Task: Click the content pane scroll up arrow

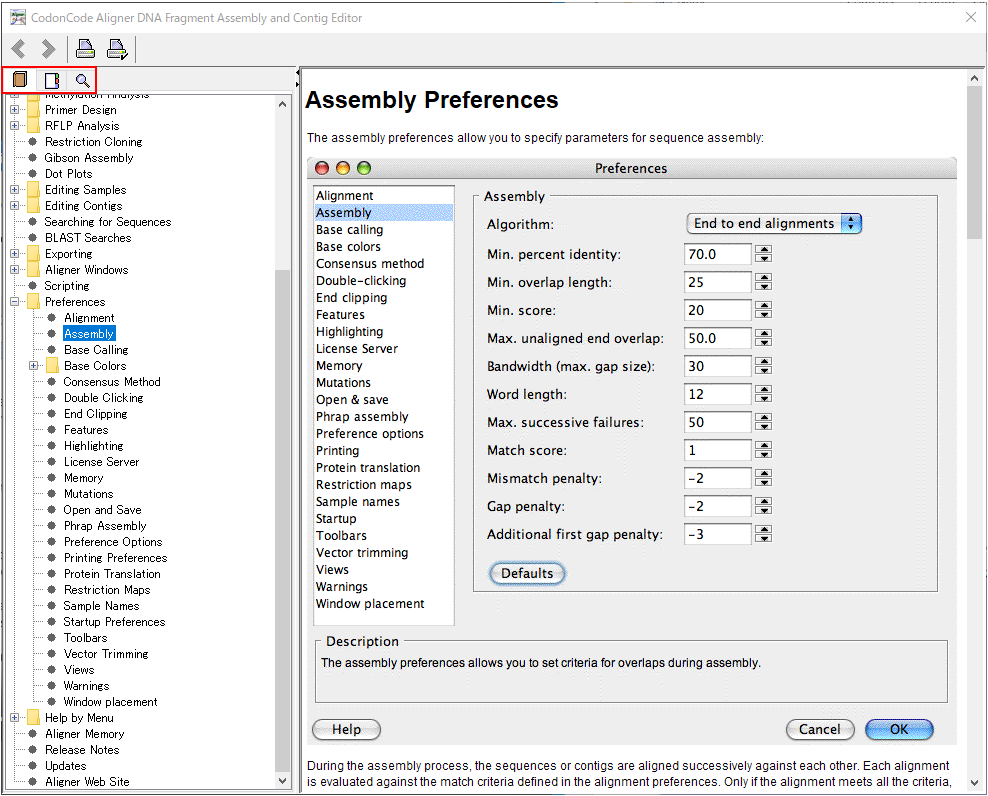Action: click(974, 78)
